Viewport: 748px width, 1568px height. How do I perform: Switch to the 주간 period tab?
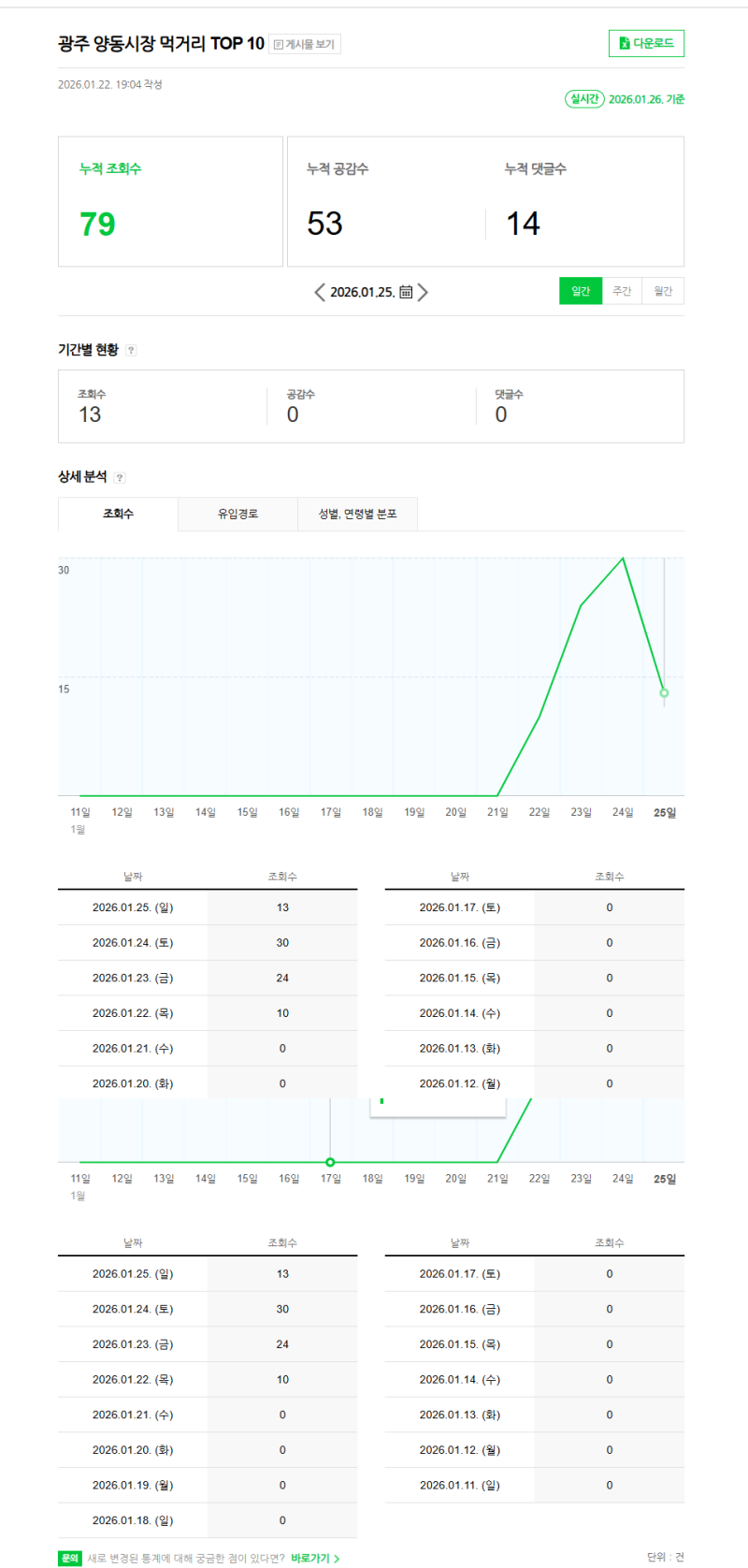(x=622, y=291)
